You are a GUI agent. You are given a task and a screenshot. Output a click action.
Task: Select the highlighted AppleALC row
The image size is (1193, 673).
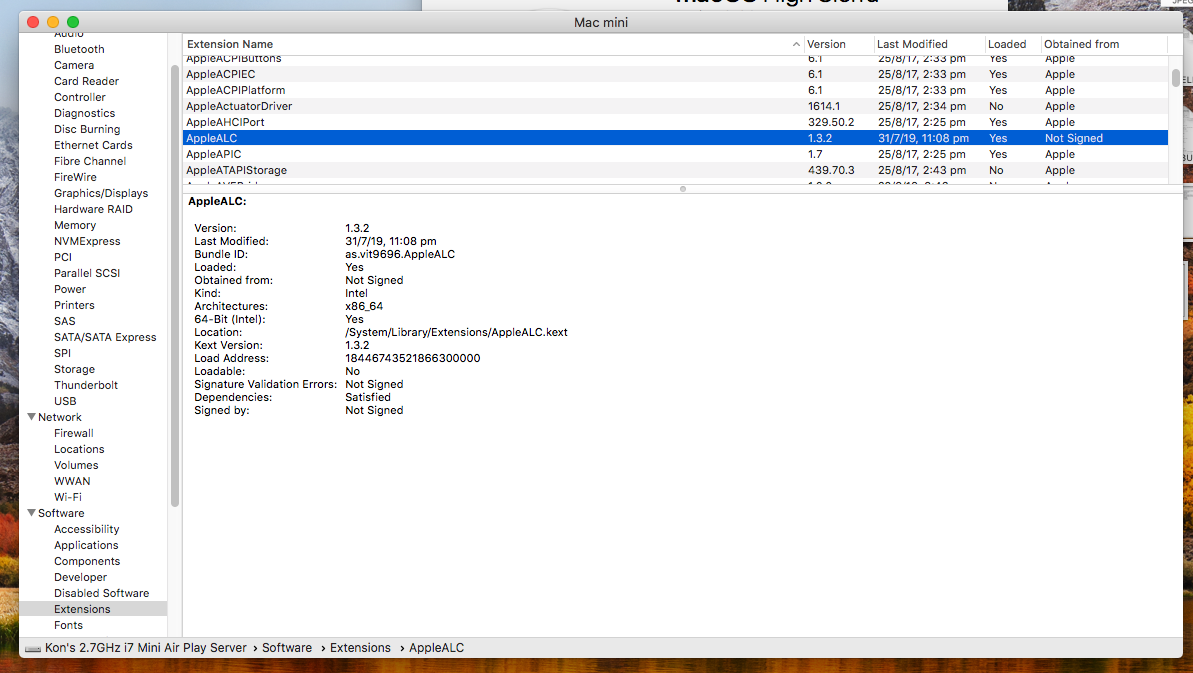675,138
